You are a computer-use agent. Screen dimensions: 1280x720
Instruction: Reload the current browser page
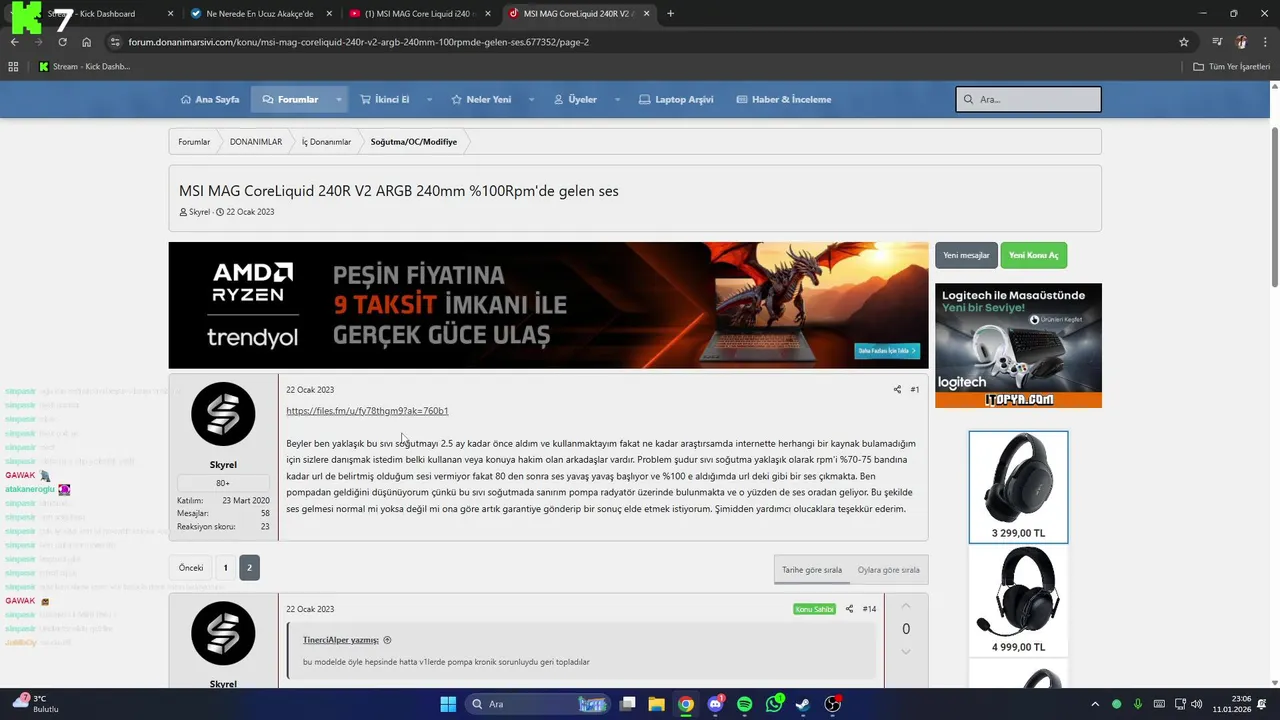(62, 42)
